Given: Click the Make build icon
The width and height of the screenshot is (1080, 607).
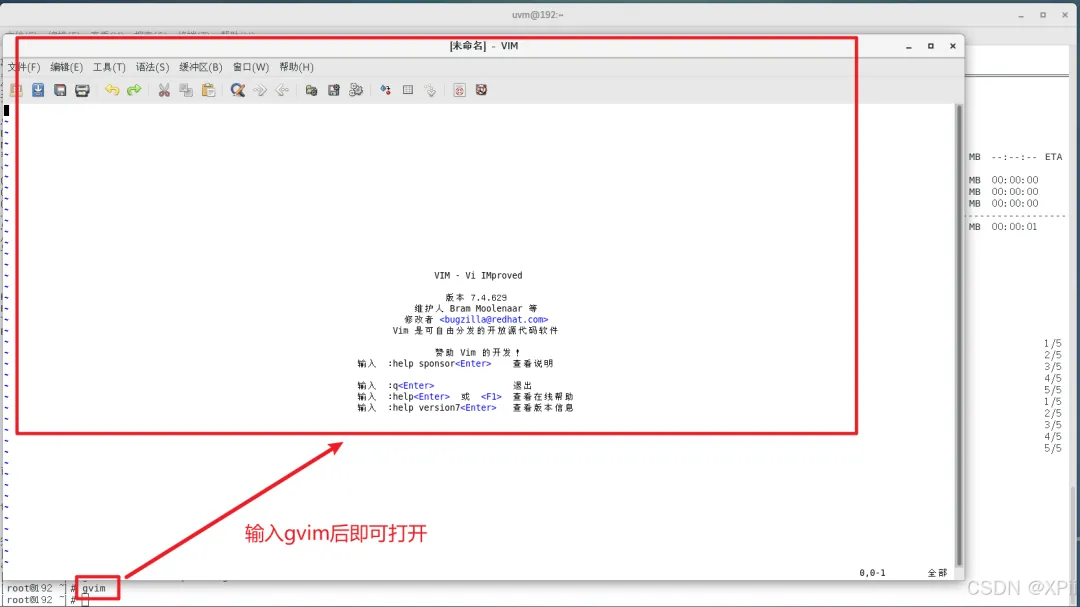Looking at the screenshot, I should (386, 90).
